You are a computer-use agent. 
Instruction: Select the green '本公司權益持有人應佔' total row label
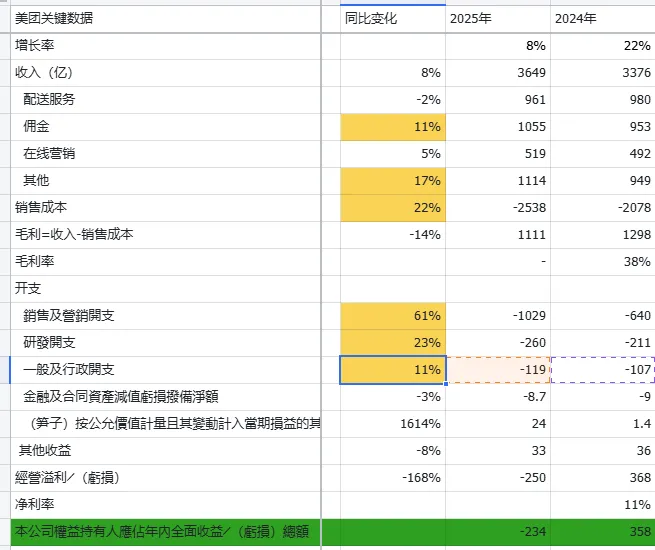pos(165,532)
